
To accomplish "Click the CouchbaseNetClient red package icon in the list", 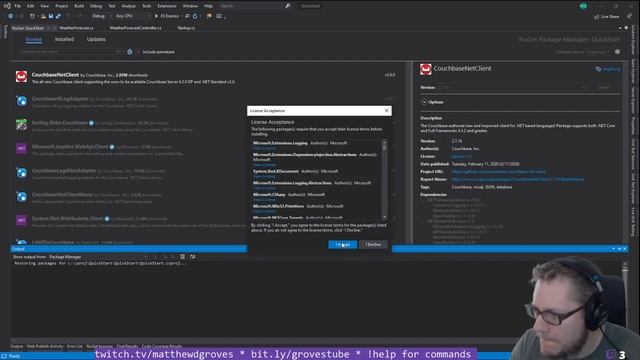I will 22,77.
